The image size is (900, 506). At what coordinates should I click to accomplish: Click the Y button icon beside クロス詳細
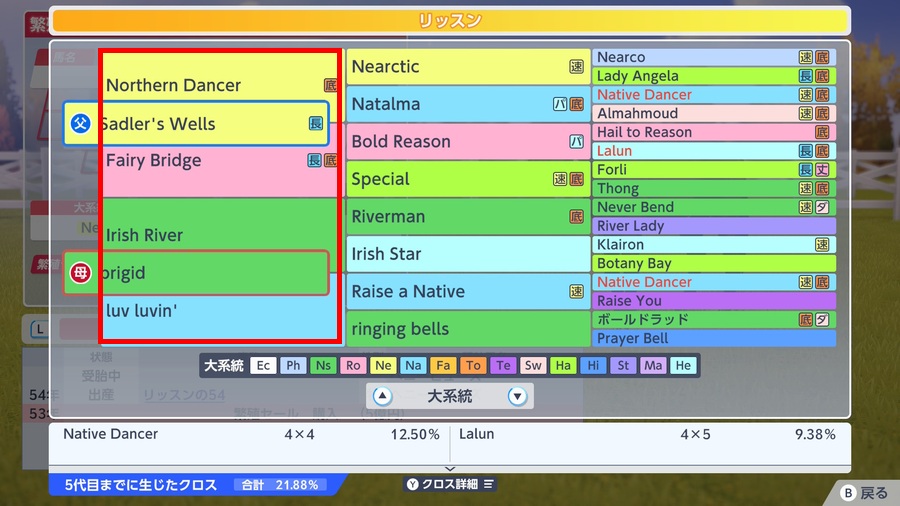pos(413,484)
